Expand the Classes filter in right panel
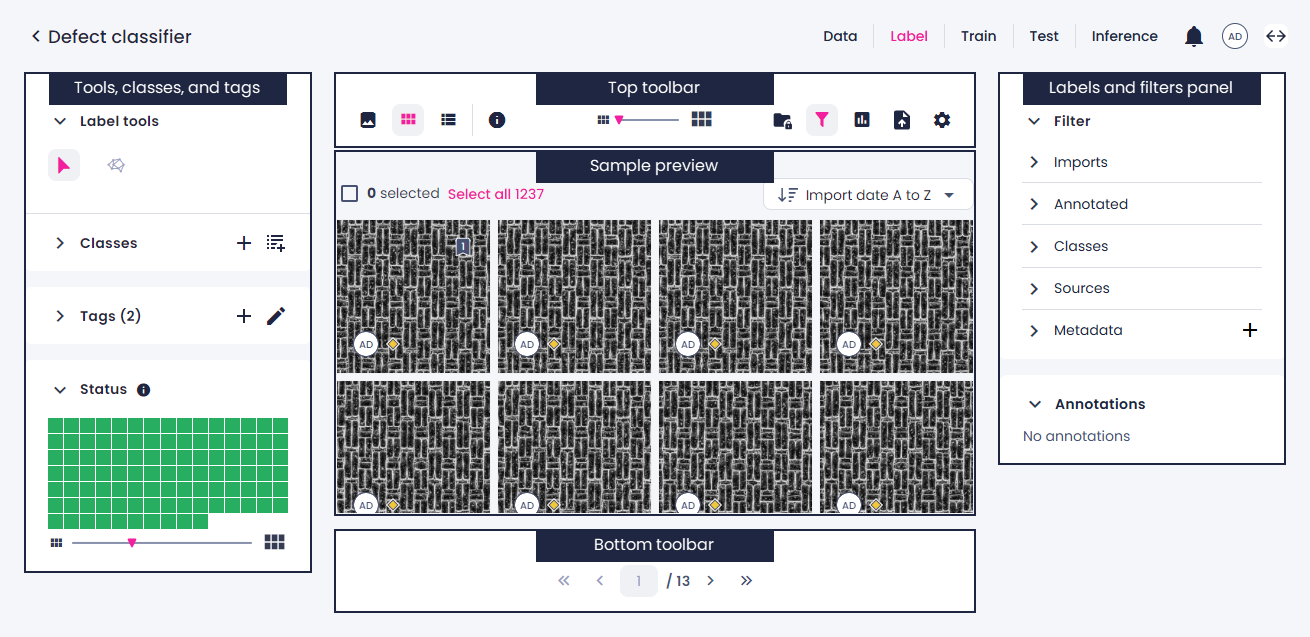This screenshot has height=637, width=1310. point(1035,246)
